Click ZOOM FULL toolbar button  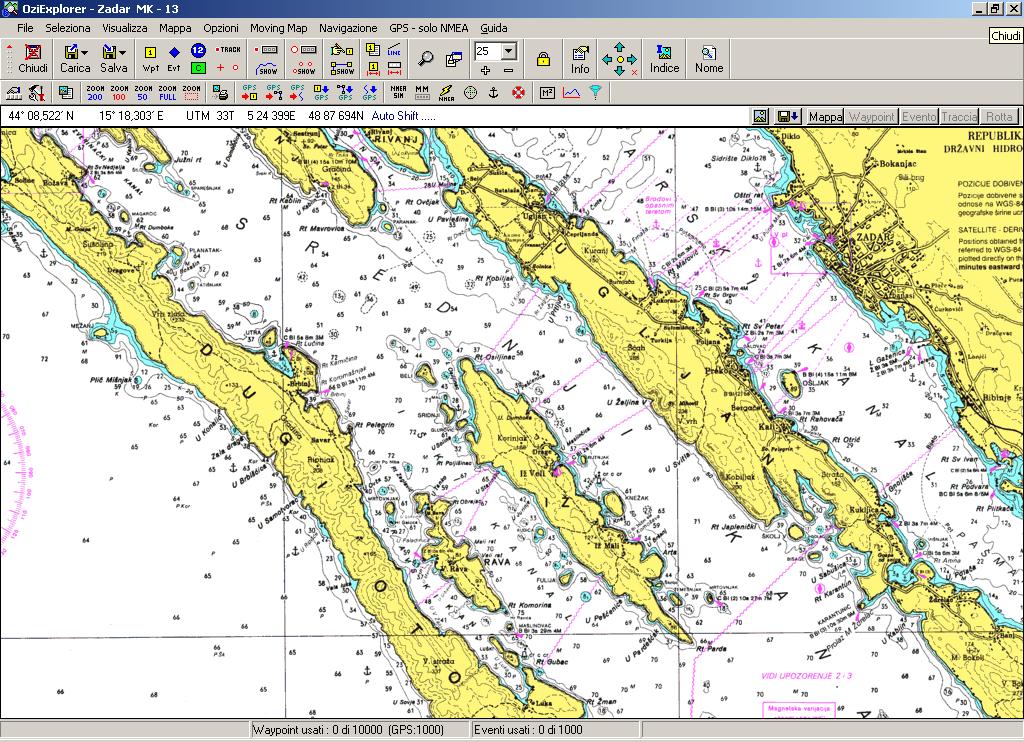click(x=167, y=93)
